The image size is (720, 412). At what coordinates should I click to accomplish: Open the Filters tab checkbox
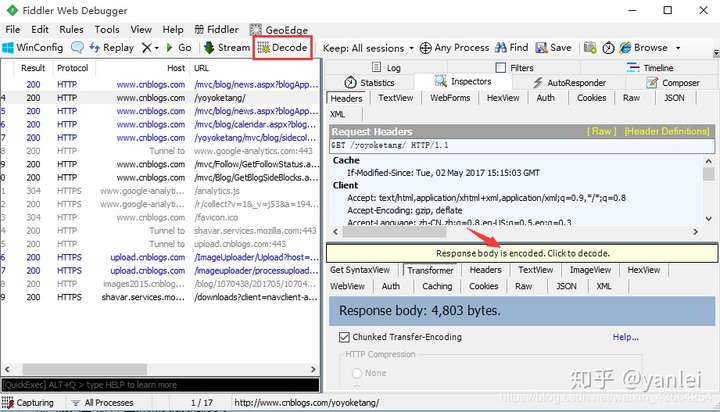coord(501,68)
